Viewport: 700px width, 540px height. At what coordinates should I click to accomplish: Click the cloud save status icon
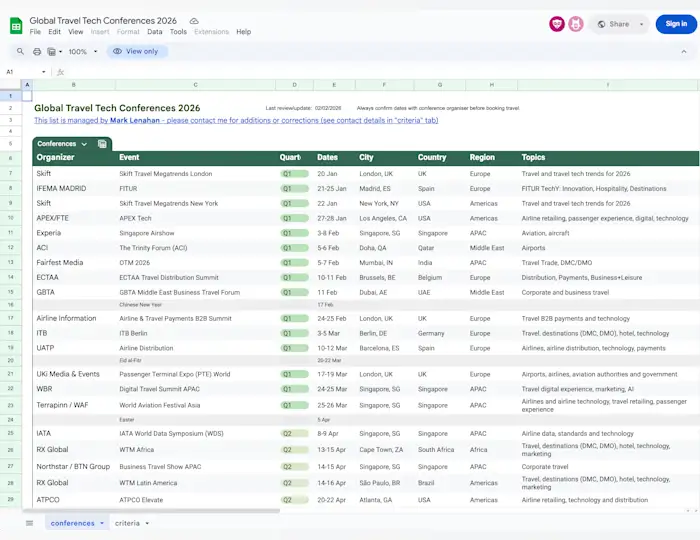pos(194,21)
